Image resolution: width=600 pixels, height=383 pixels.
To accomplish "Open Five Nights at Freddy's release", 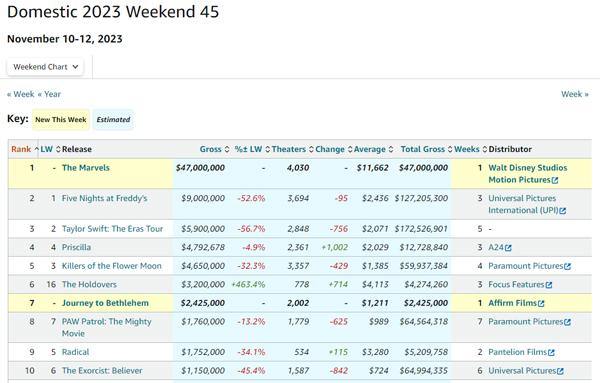I will [x=104, y=198].
